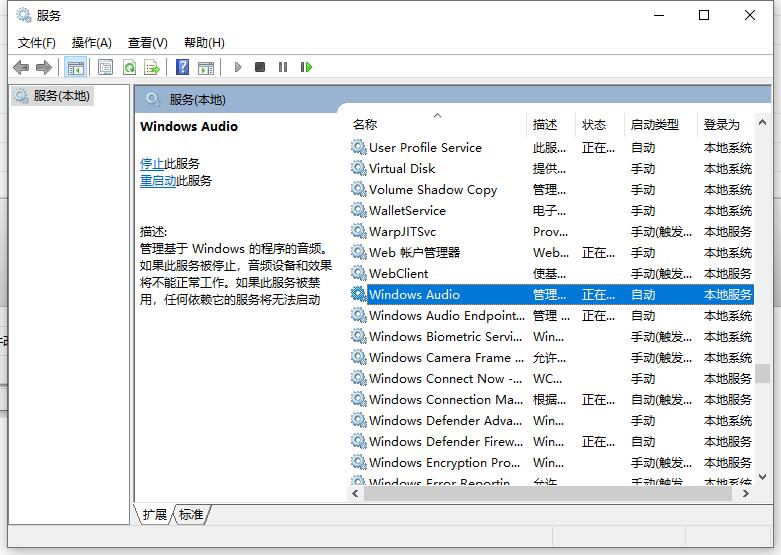Select the Virtual Disk service name

[402, 168]
